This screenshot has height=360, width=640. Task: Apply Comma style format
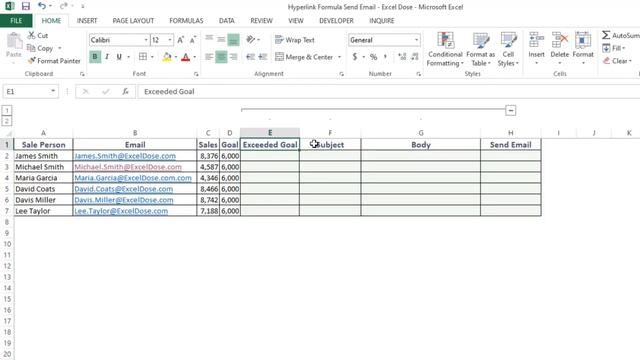385,57
